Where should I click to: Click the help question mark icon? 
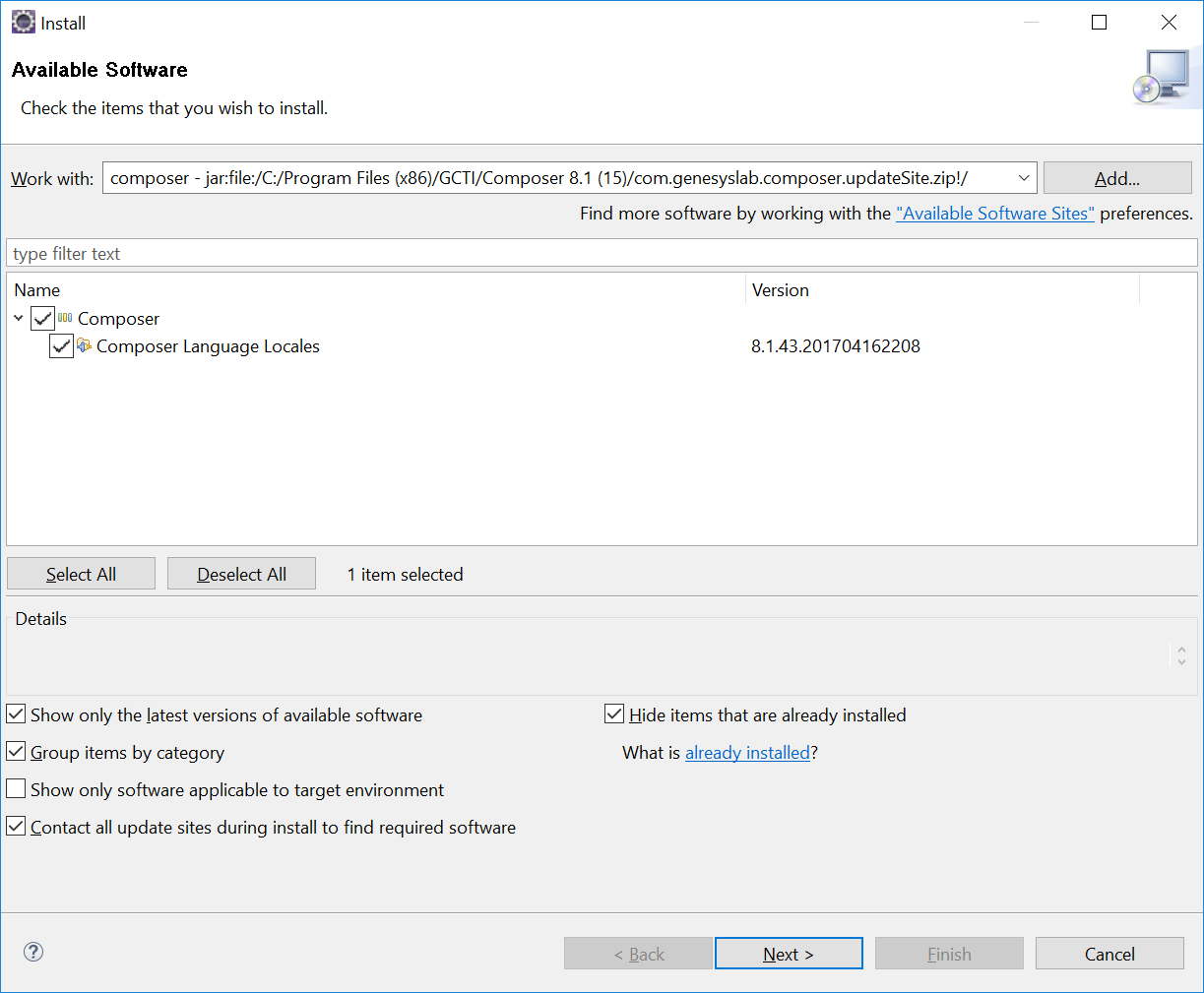click(x=33, y=952)
